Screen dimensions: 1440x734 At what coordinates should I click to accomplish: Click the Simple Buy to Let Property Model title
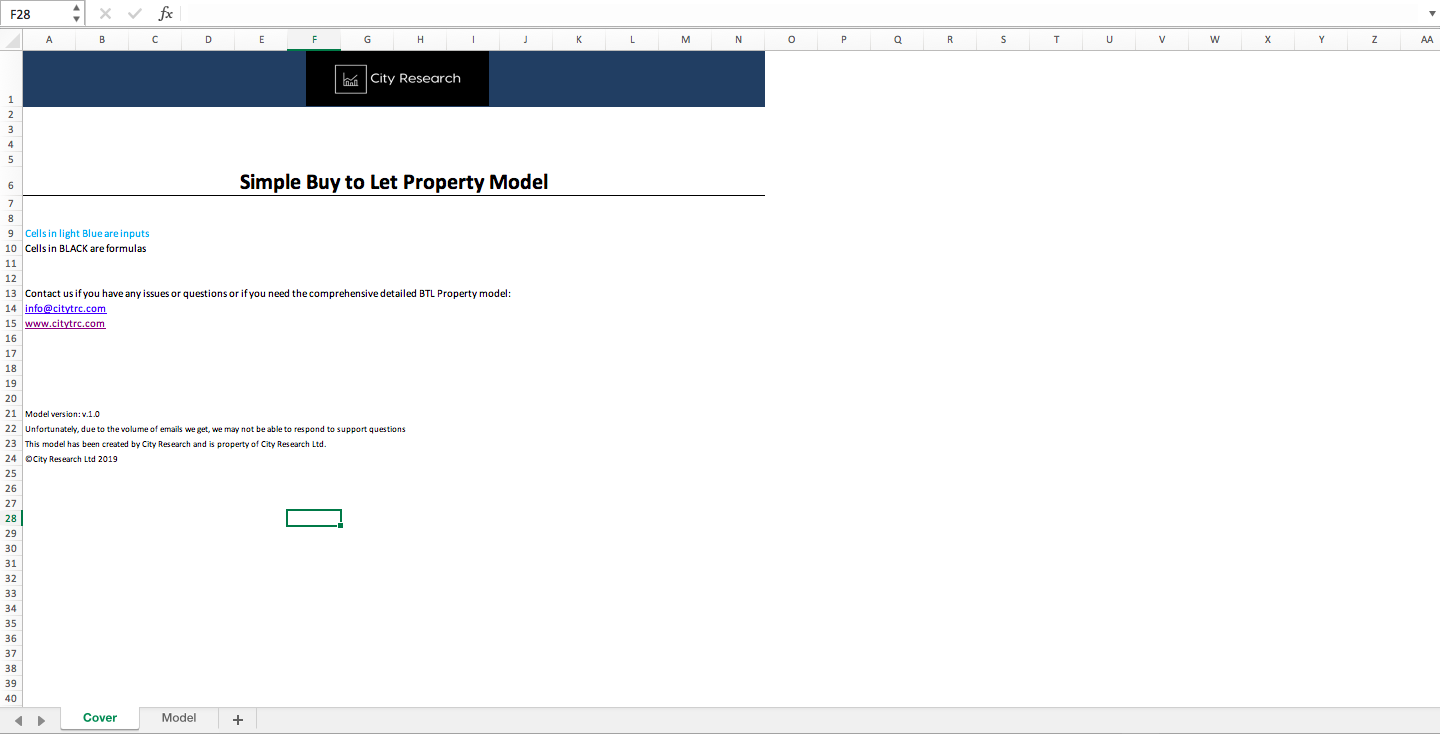click(x=394, y=182)
